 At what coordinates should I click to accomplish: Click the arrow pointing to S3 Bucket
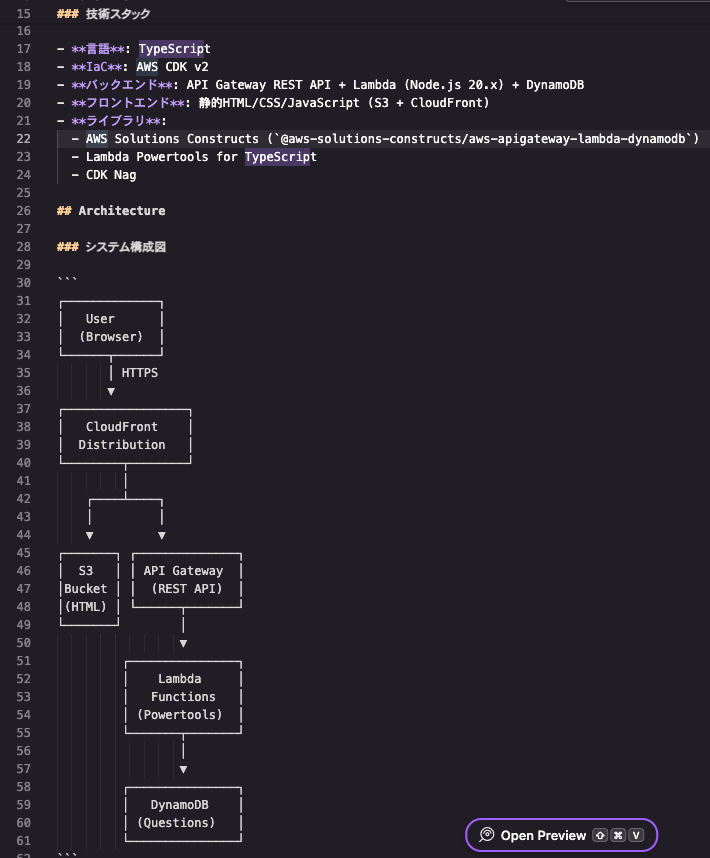click(x=90, y=535)
